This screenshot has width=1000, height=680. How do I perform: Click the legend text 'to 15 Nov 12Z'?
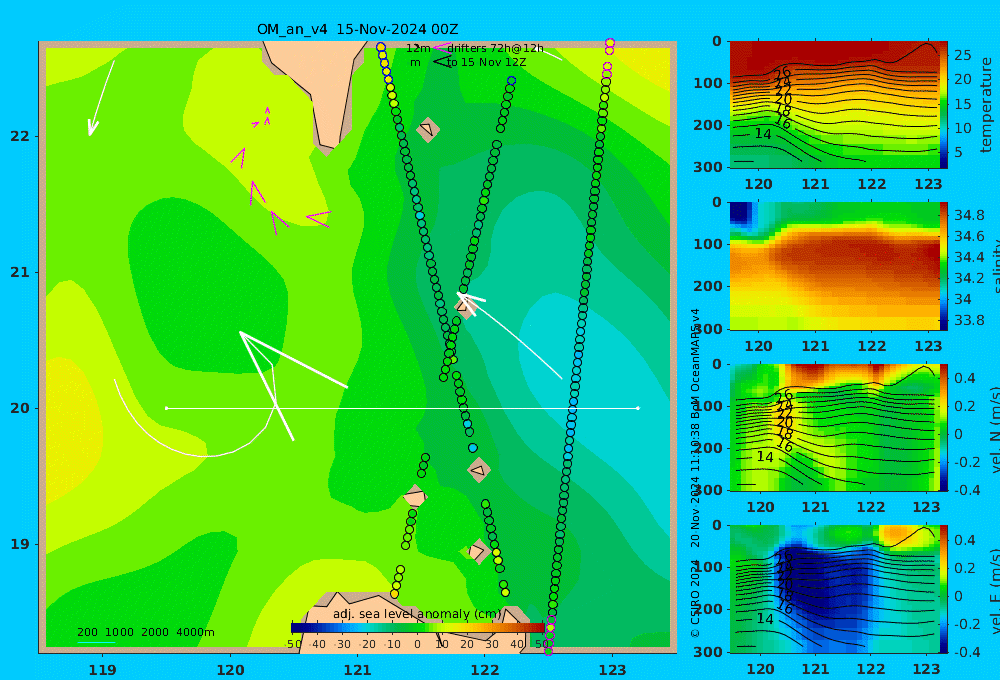click(487, 63)
